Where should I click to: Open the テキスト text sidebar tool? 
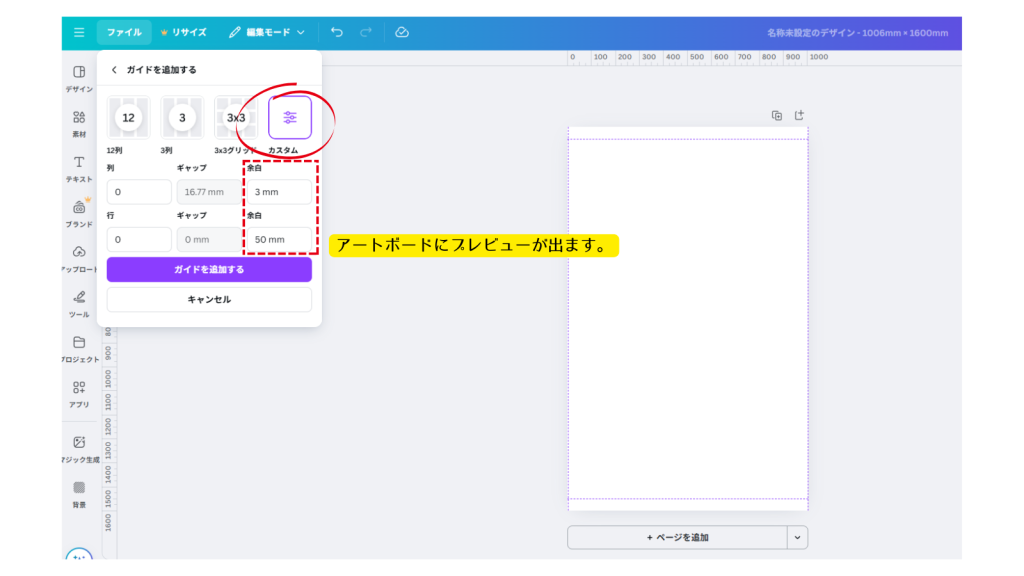click(x=79, y=168)
